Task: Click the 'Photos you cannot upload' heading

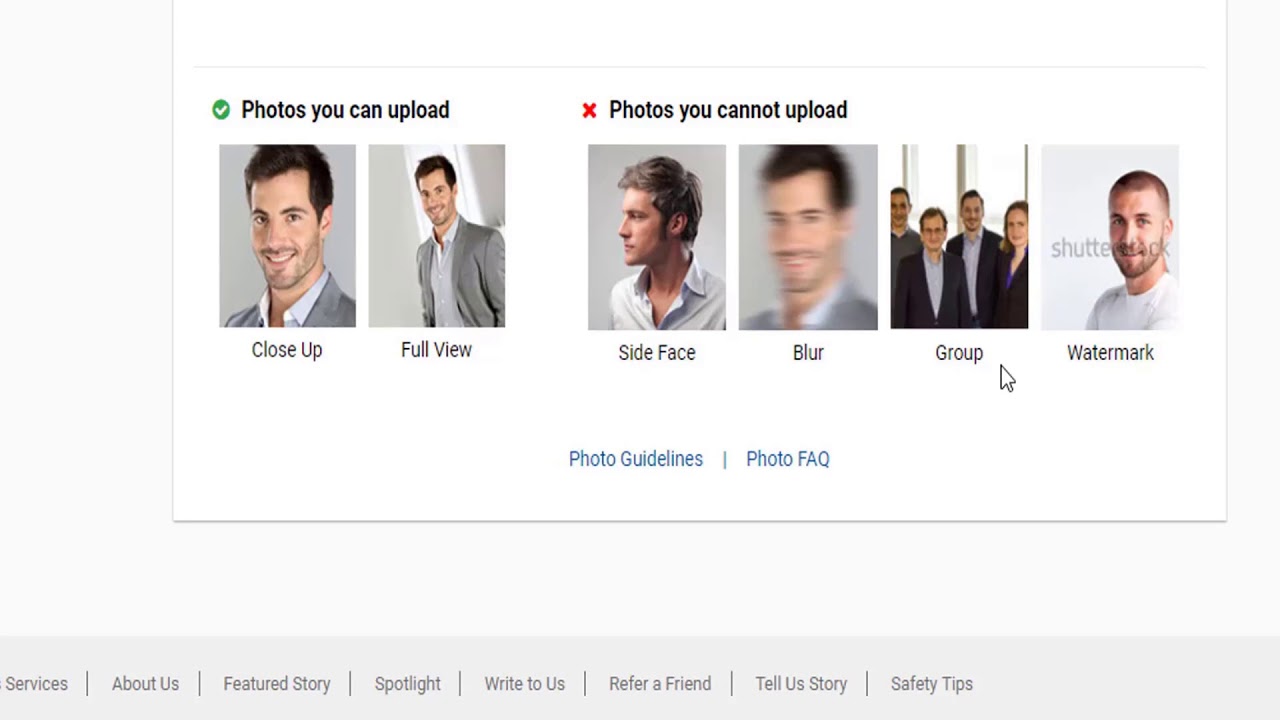Action: (728, 110)
